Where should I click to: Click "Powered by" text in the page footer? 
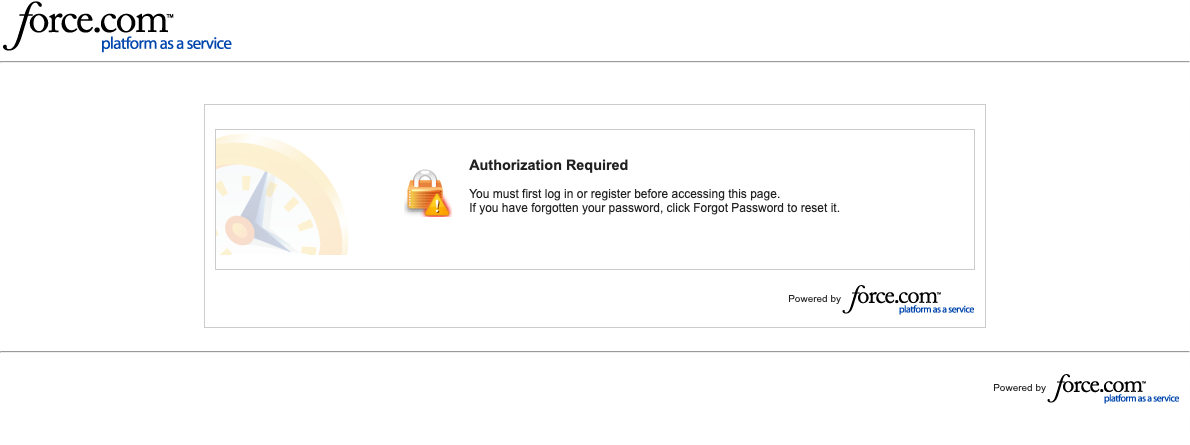(1019, 388)
